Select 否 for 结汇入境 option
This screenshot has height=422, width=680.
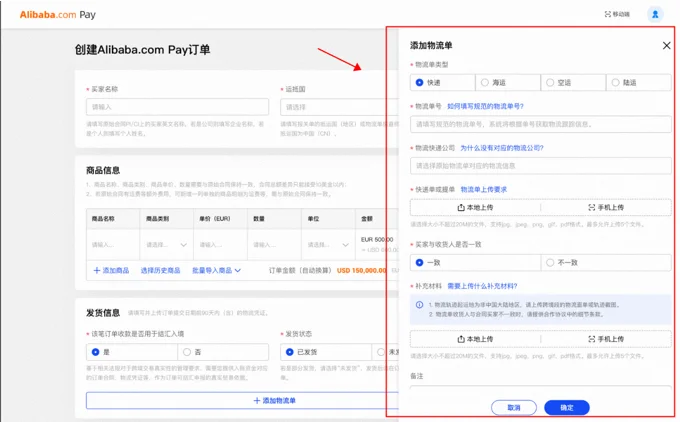point(187,352)
